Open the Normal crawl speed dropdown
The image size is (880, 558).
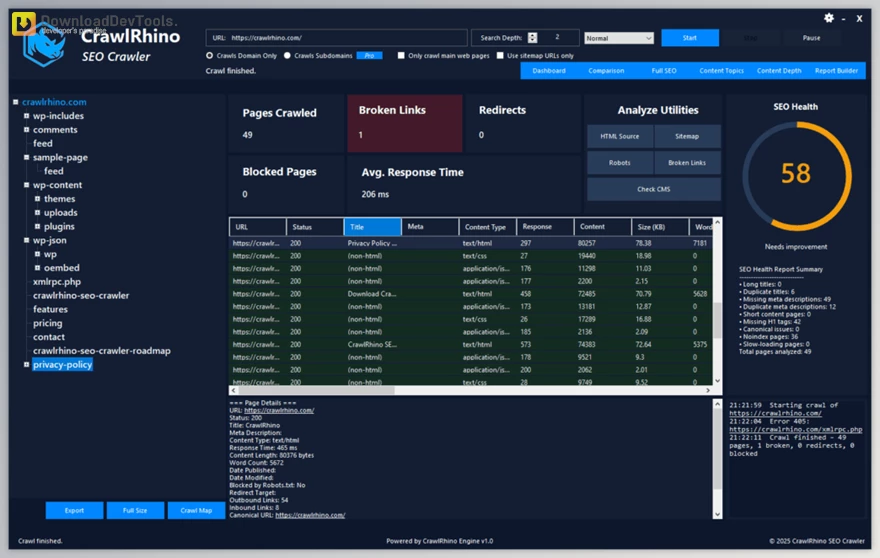coord(619,38)
